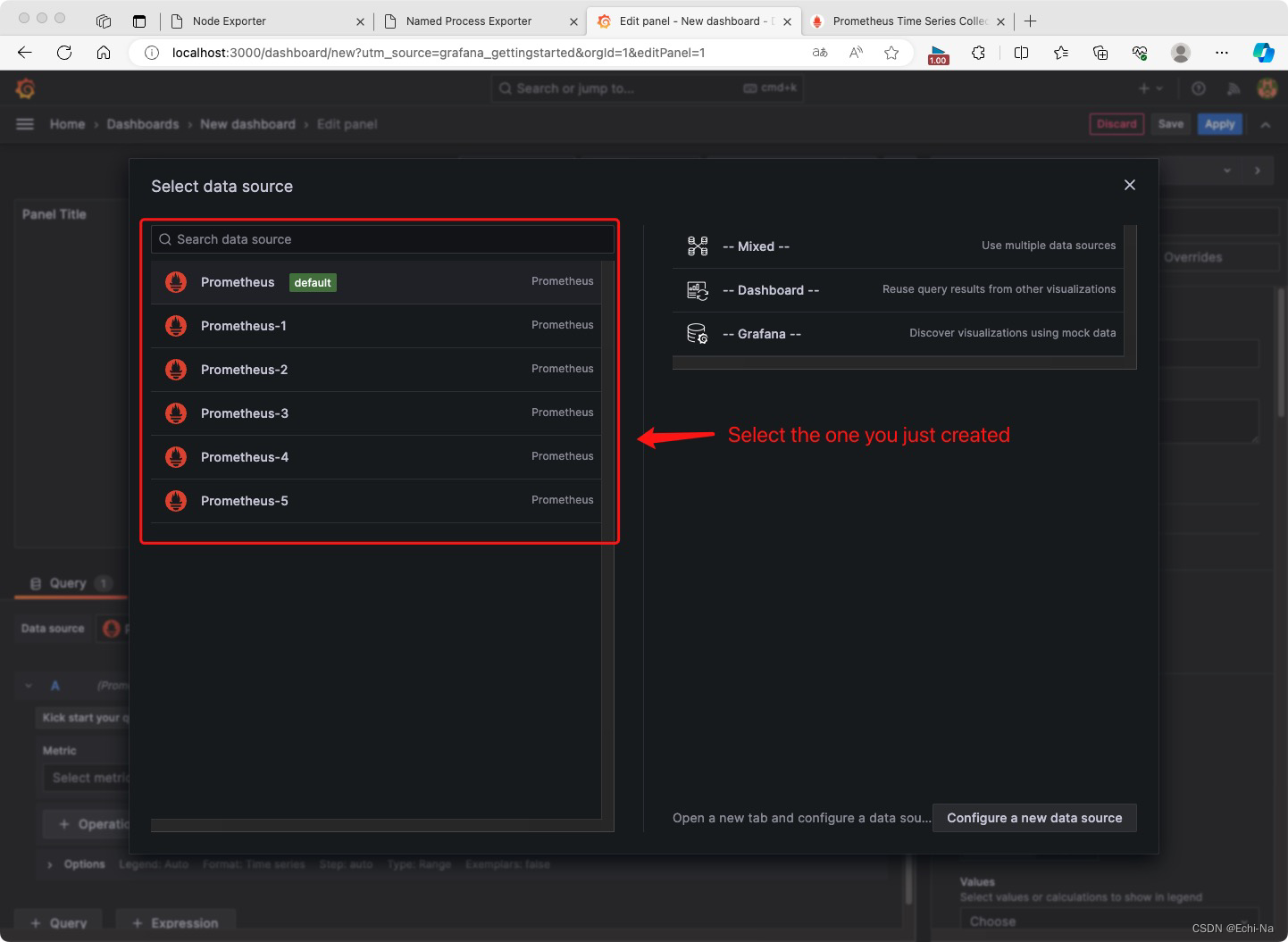Image resolution: width=1288 pixels, height=942 pixels.
Task: Click the Discard button
Action: [1117, 124]
